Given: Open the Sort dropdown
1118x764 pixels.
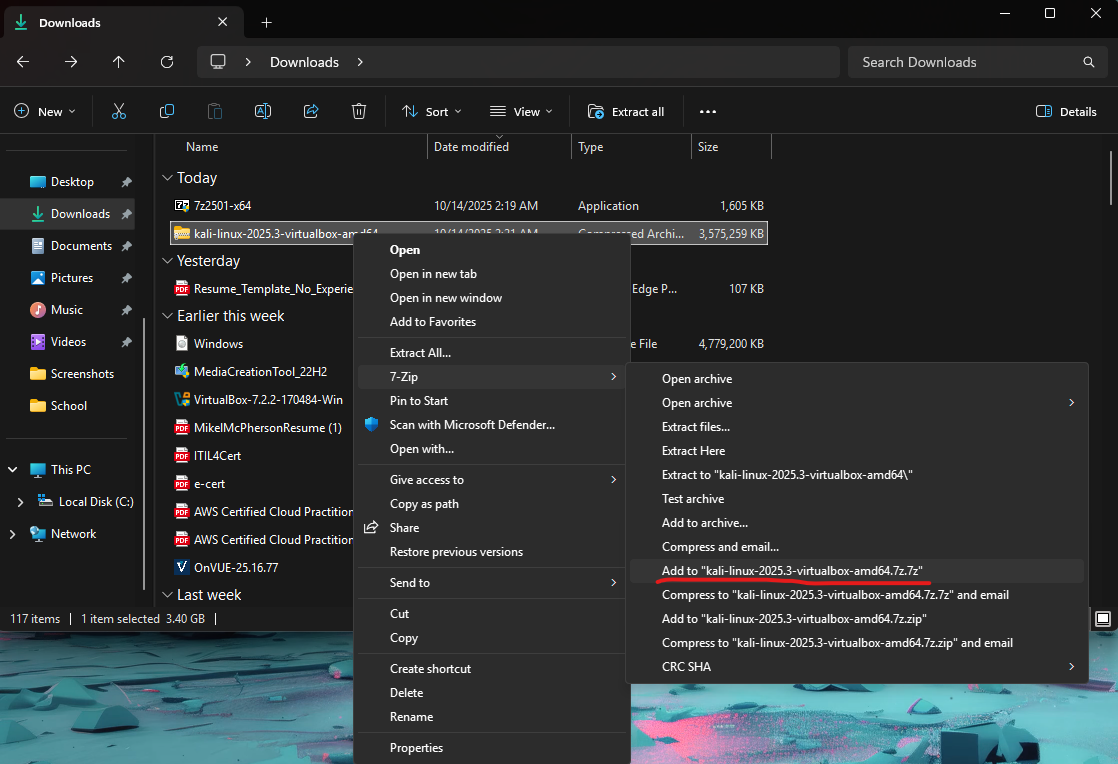Looking at the screenshot, I should tap(431, 111).
